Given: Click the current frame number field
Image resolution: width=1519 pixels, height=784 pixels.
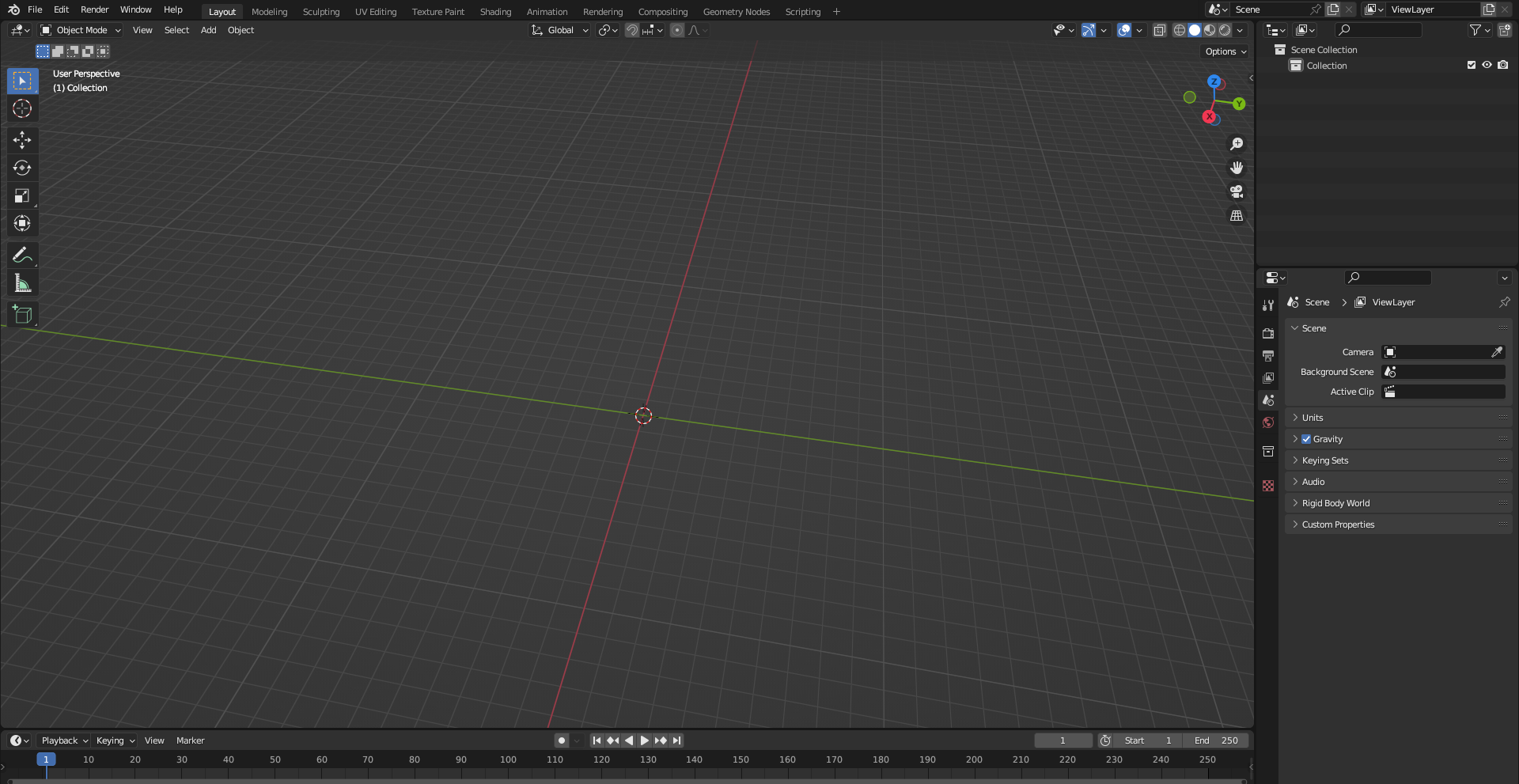Looking at the screenshot, I should pos(1063,740).
